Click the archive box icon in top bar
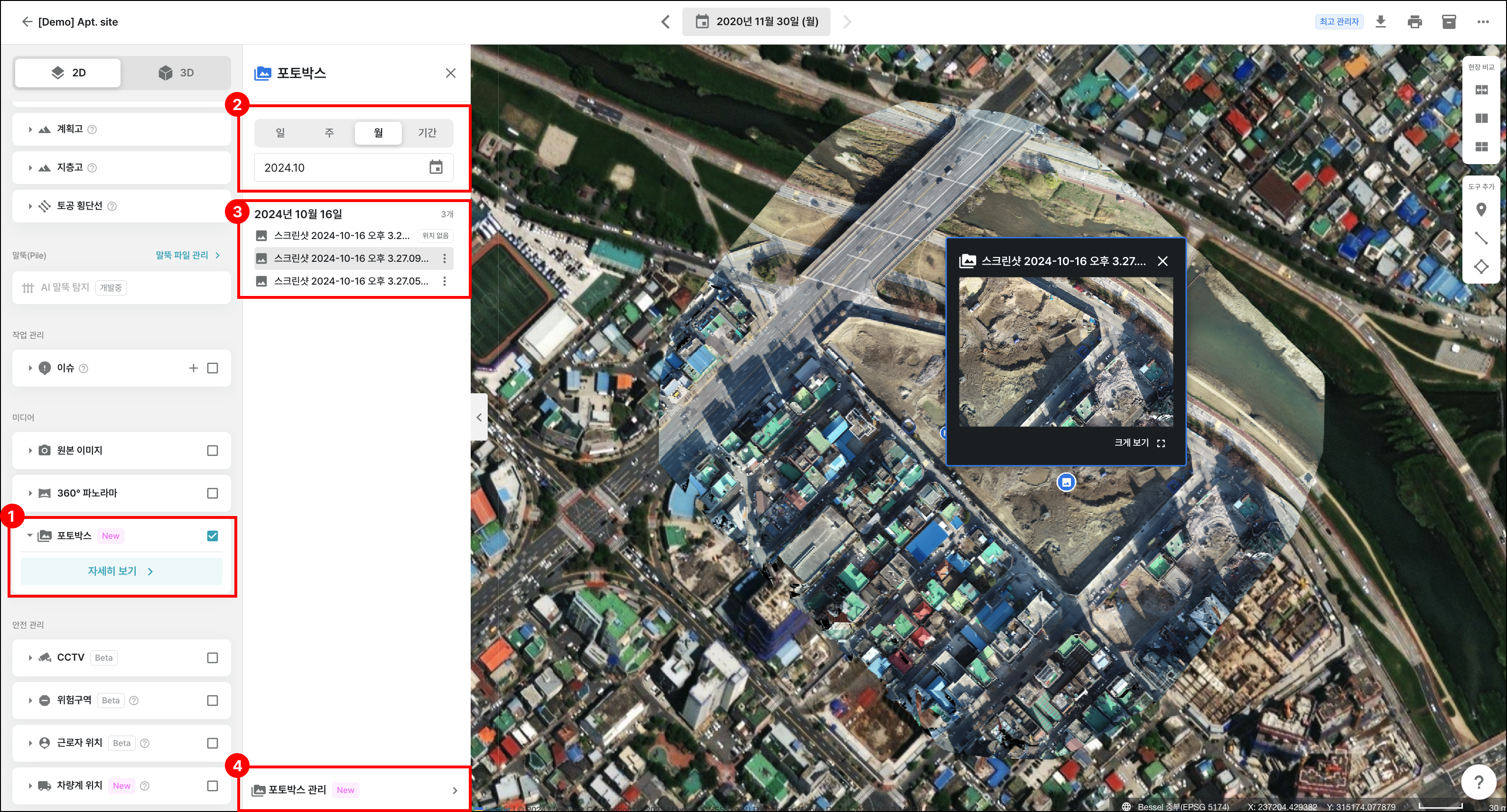1507x812 pixels. pyautogui.click(x=1449, y=22)
